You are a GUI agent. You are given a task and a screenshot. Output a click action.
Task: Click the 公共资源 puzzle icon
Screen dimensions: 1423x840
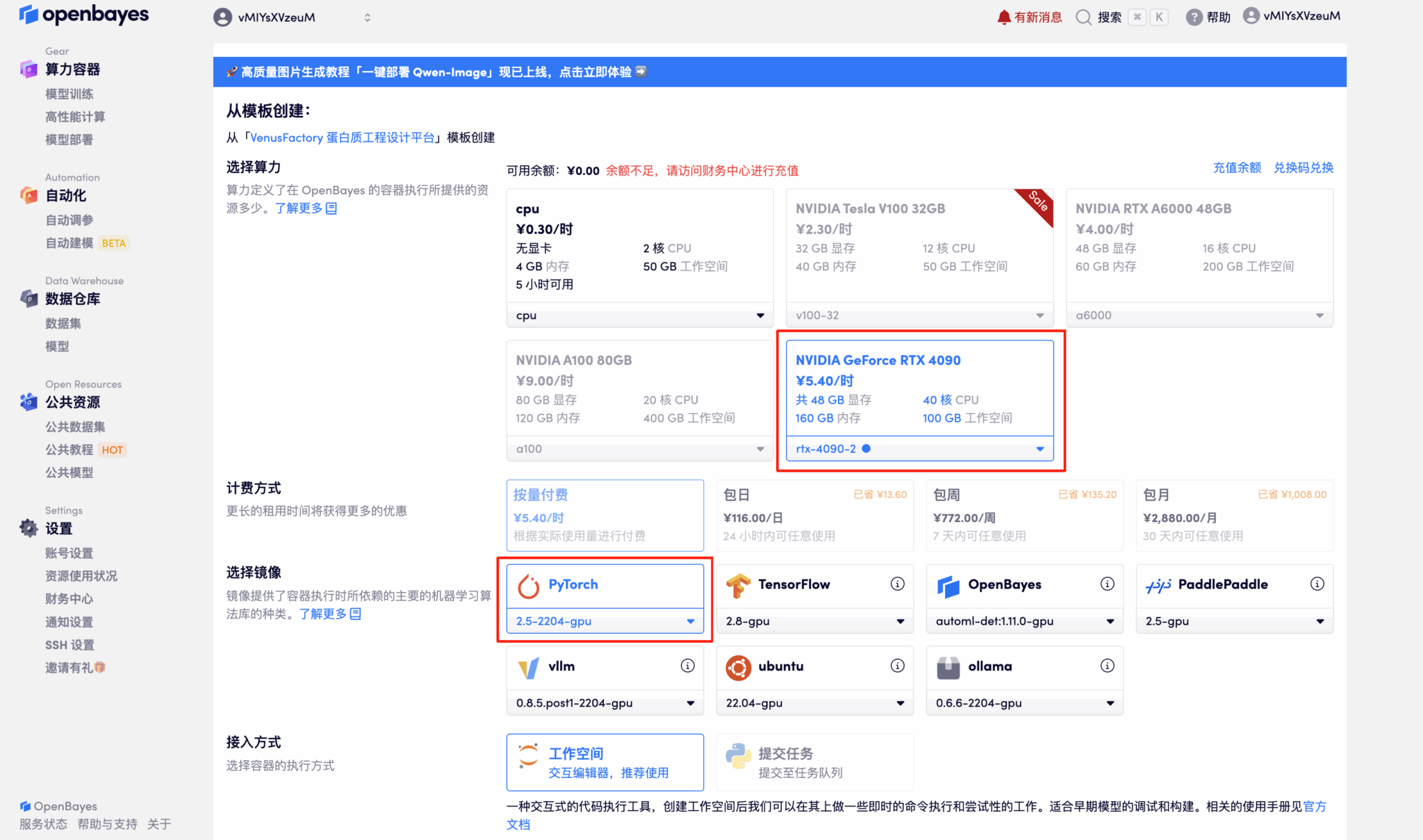(28, 402)
